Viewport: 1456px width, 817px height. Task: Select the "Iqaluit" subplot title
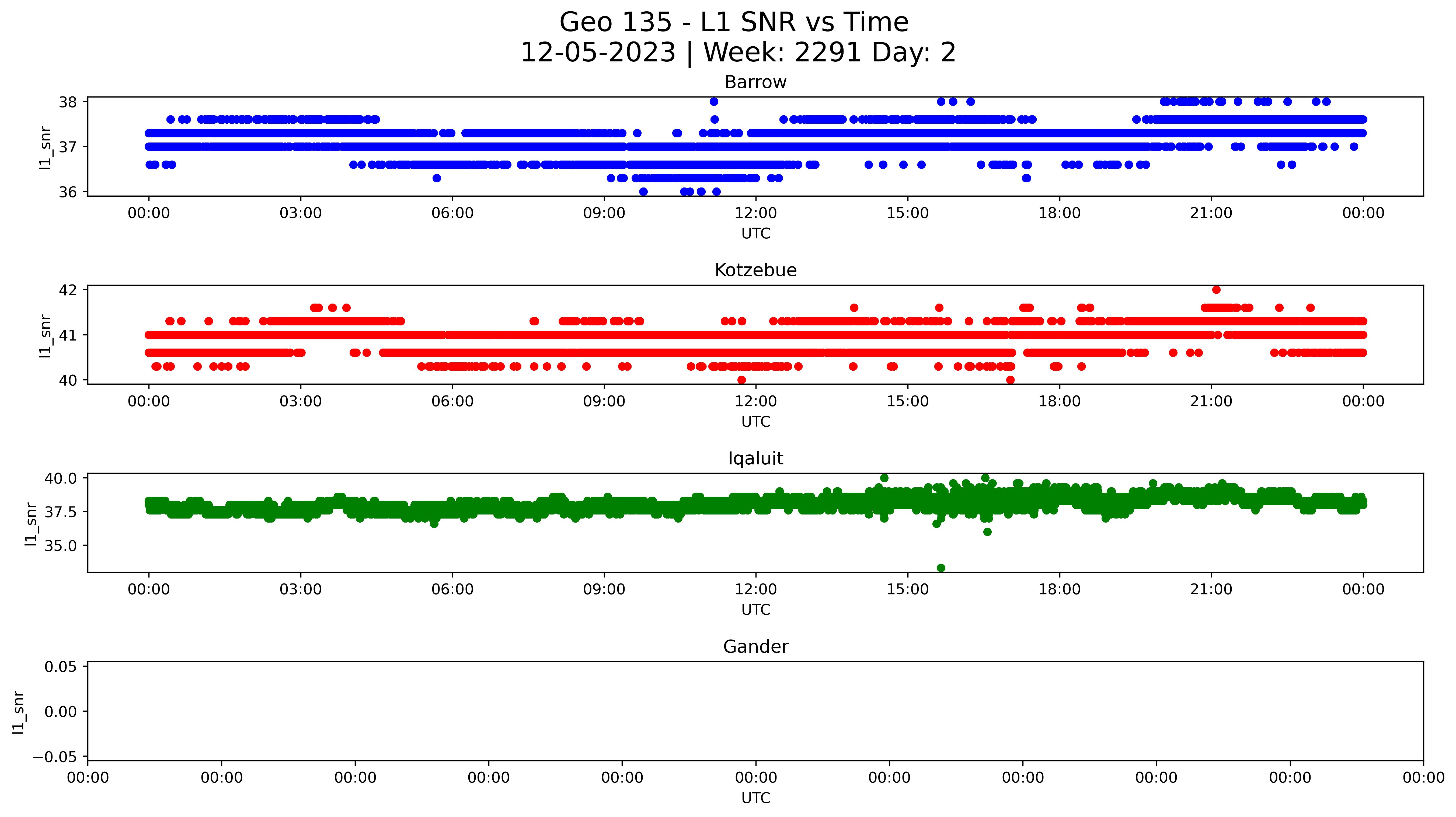click(756, 458)
